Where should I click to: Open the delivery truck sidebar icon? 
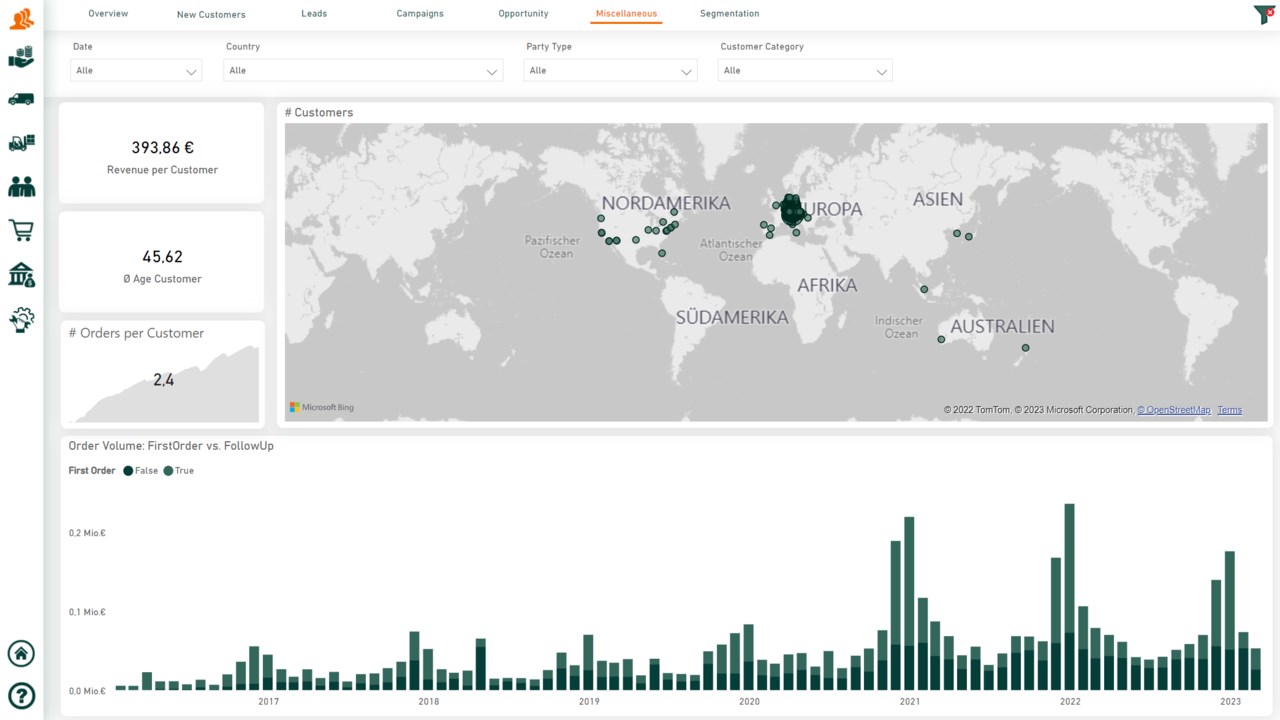click(x=21, y=99)
